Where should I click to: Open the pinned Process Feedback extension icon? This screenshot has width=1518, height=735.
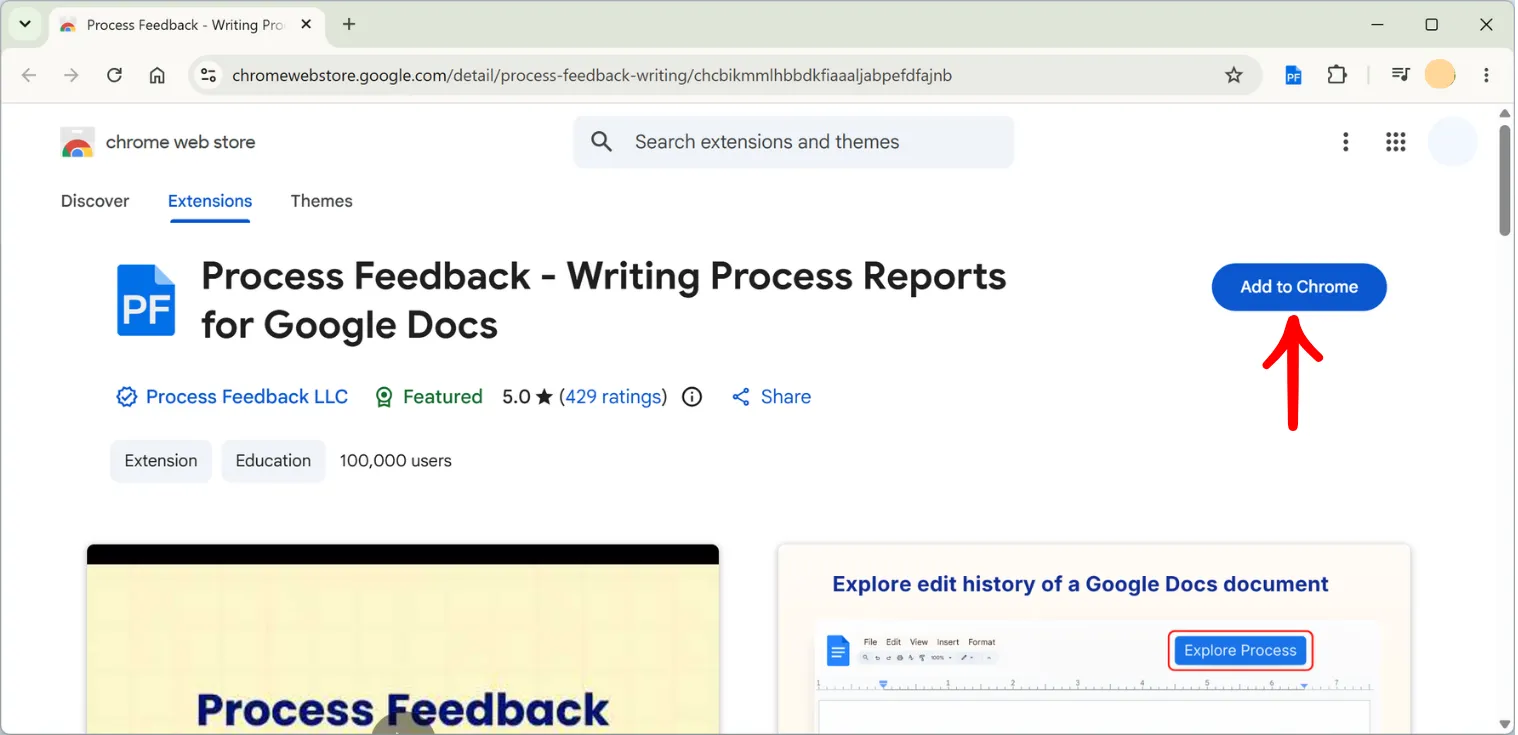[x=1293, y=75]
